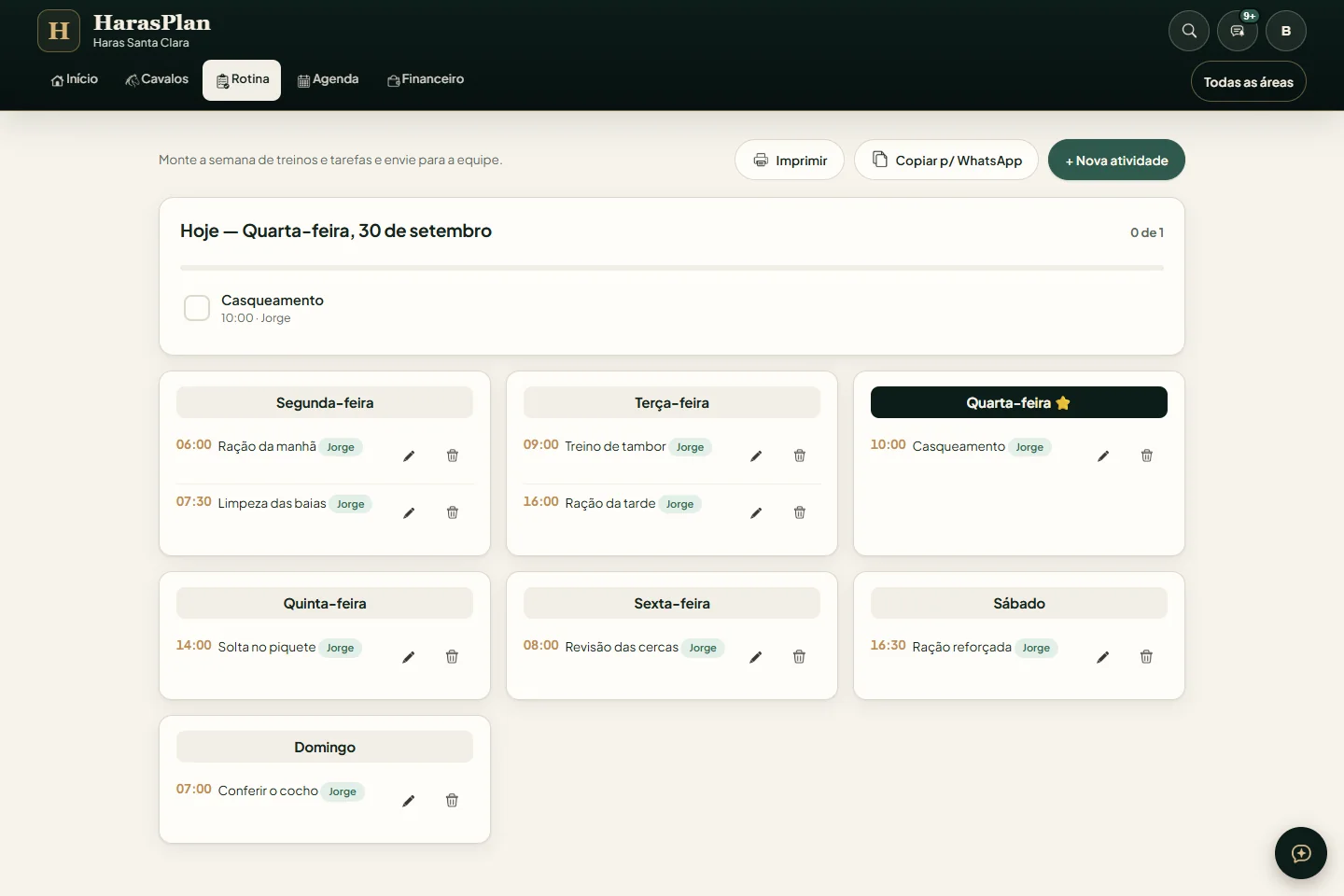Delete the Solta no piquete activity
The width and height of the screenshot is (1344, 896).
pyautogui.click(x=452, y=657)
